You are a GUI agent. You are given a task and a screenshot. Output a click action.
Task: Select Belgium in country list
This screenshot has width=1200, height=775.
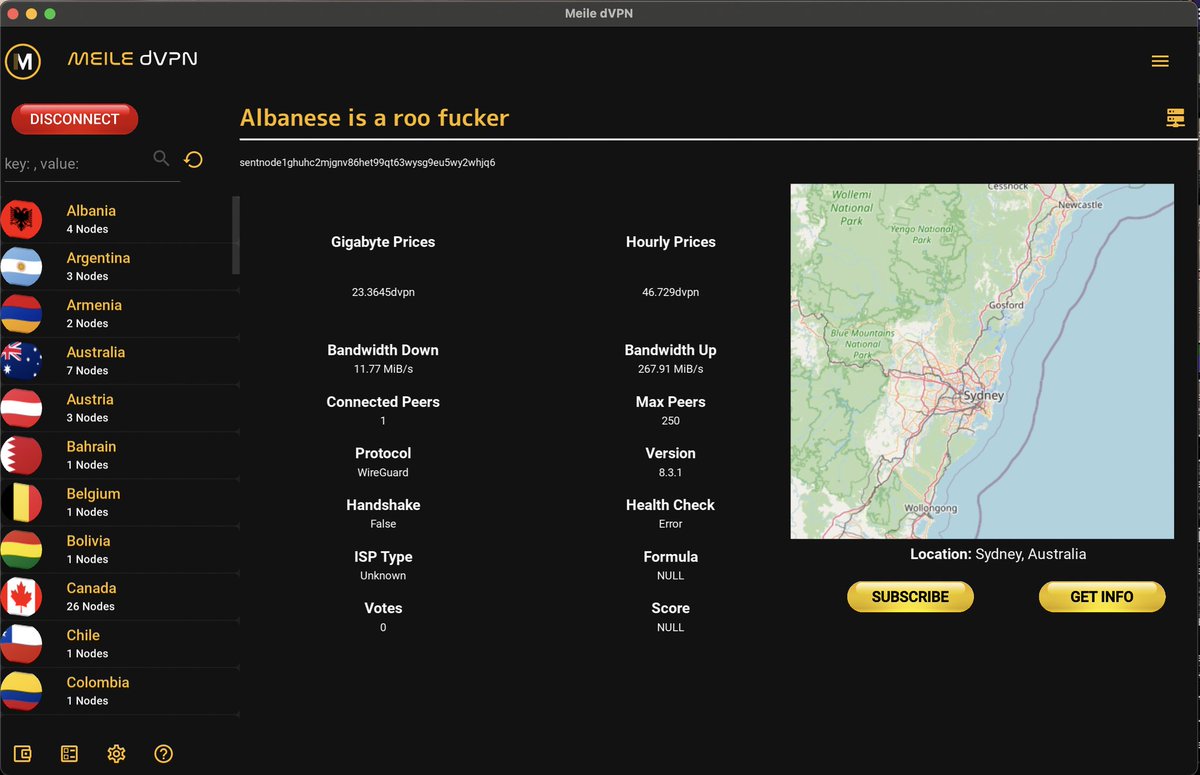tap(93, 493)
